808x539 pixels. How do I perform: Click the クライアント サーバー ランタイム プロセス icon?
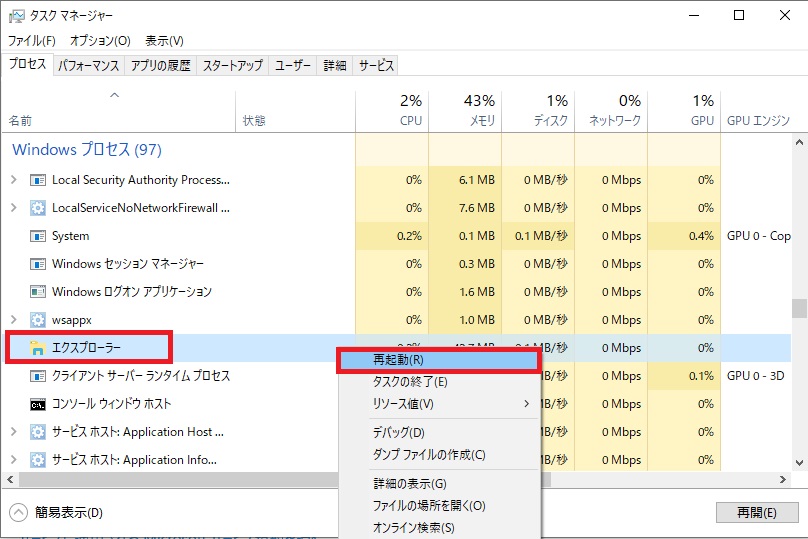pyautogui.click(x=38, y=376)
